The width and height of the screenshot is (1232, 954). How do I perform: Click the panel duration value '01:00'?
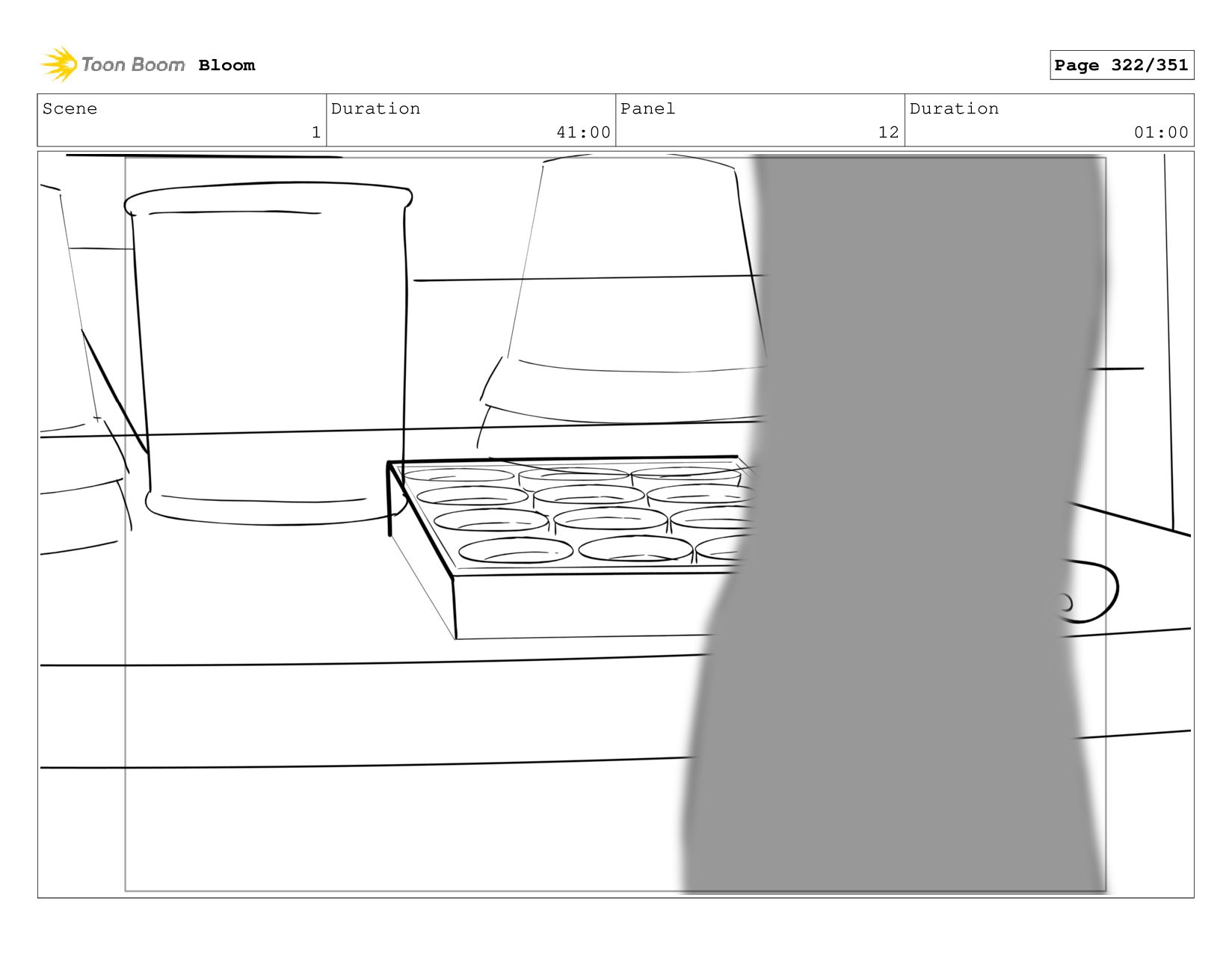[1161, 132]
